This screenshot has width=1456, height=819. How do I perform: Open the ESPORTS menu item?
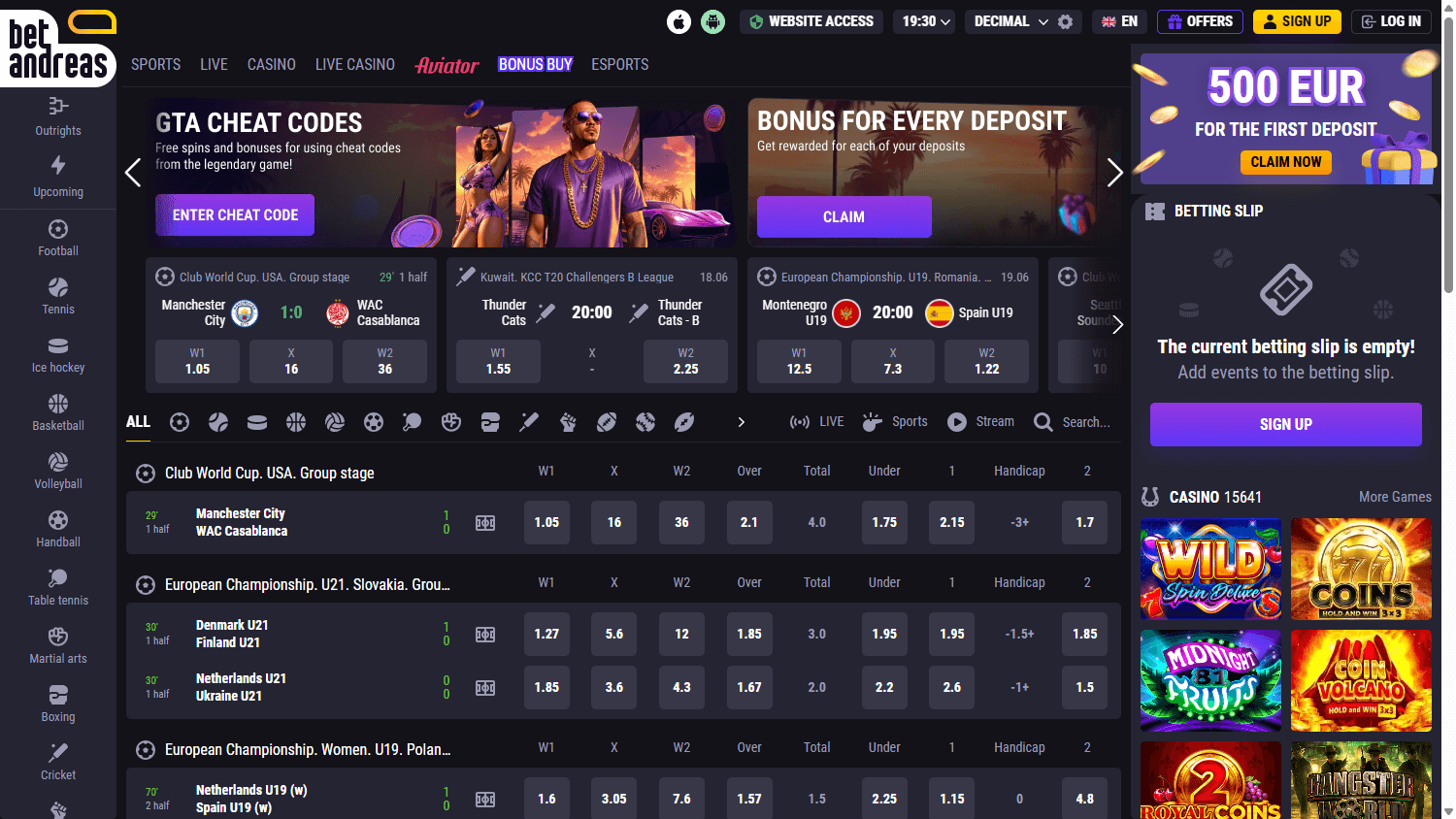619,64
